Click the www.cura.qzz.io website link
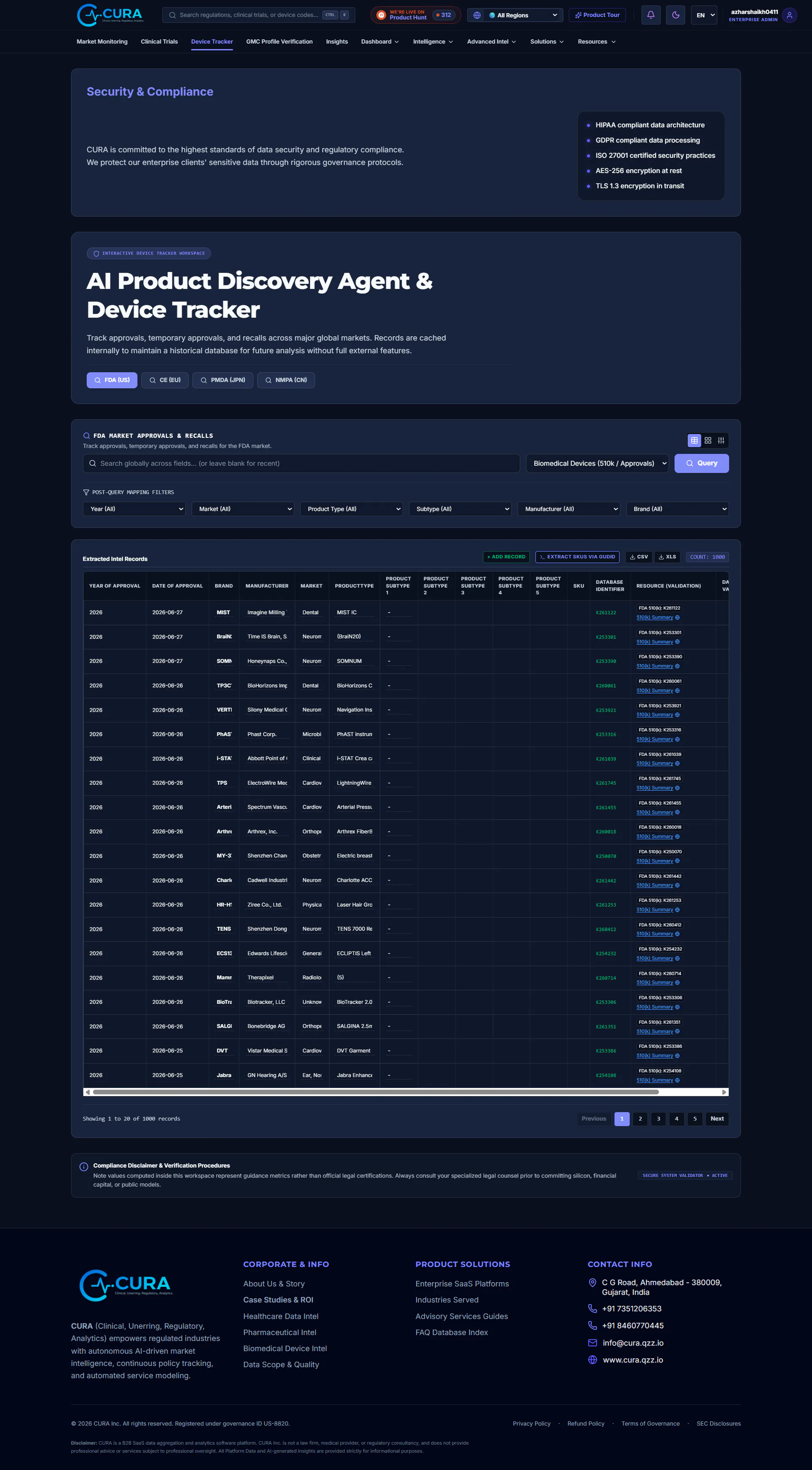This screenshot has width=812, height=1470. coord(633,1360)
